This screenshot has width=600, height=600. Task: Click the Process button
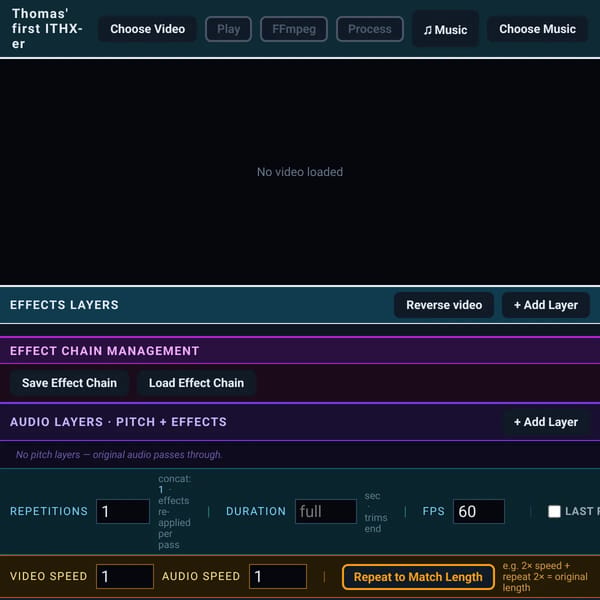point(370,29)
